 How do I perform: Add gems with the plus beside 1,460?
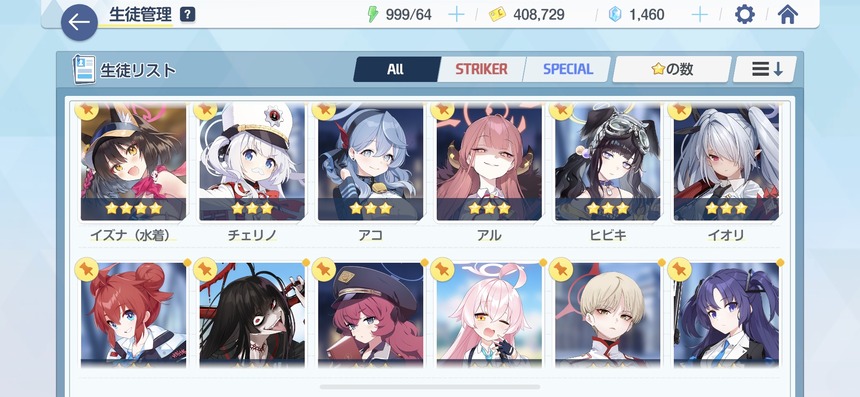(699, 15)
